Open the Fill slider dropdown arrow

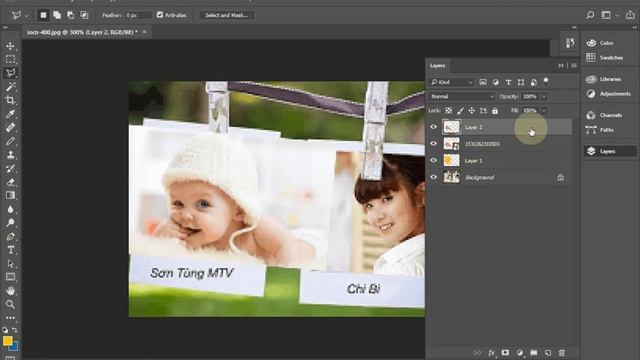544,111
